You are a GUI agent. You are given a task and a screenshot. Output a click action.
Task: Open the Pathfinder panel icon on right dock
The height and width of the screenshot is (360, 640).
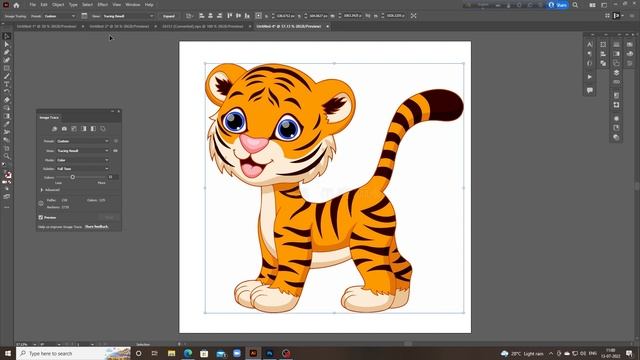603,63
